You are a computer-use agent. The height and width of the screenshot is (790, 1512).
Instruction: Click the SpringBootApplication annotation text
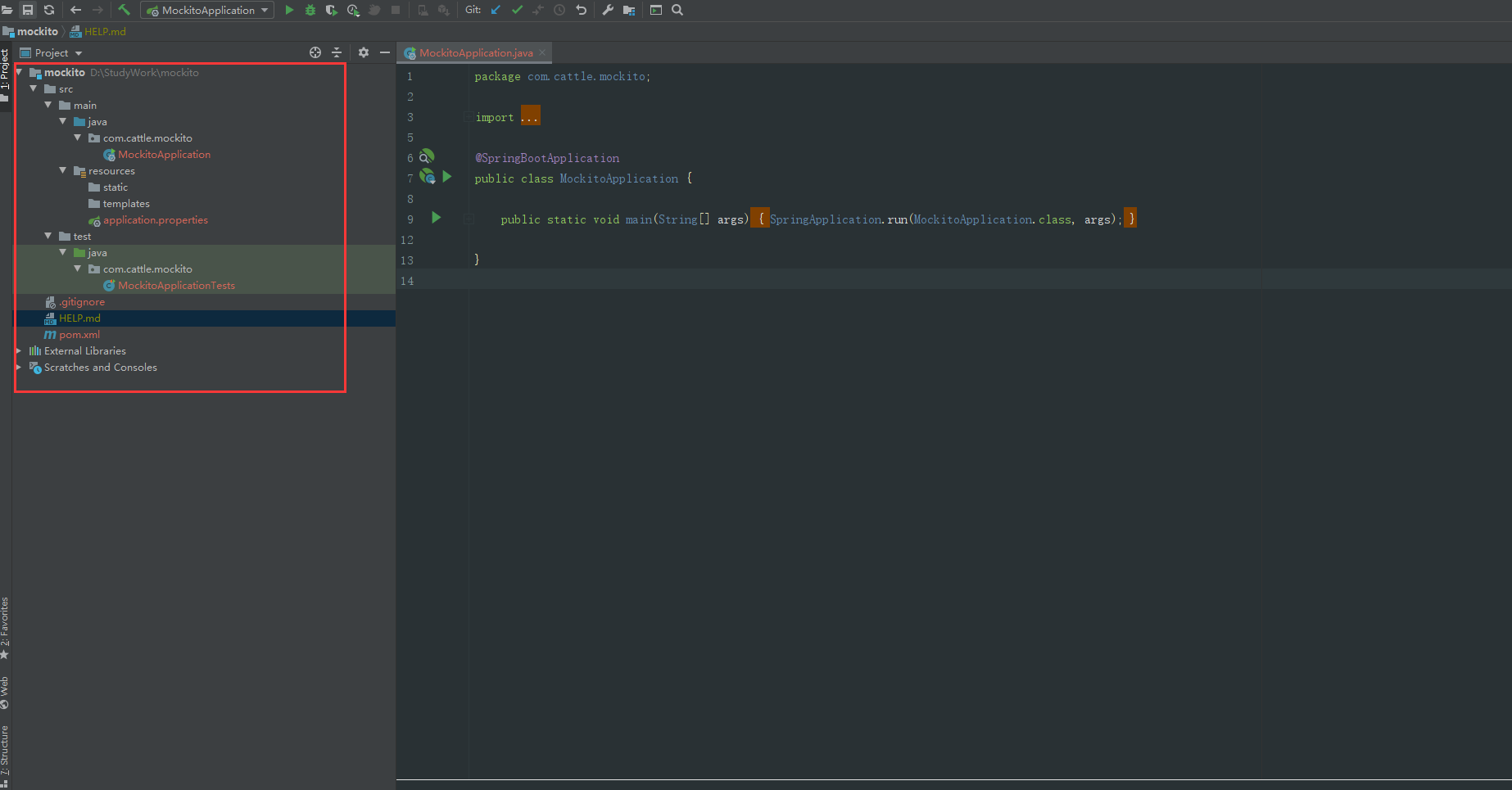547,158
